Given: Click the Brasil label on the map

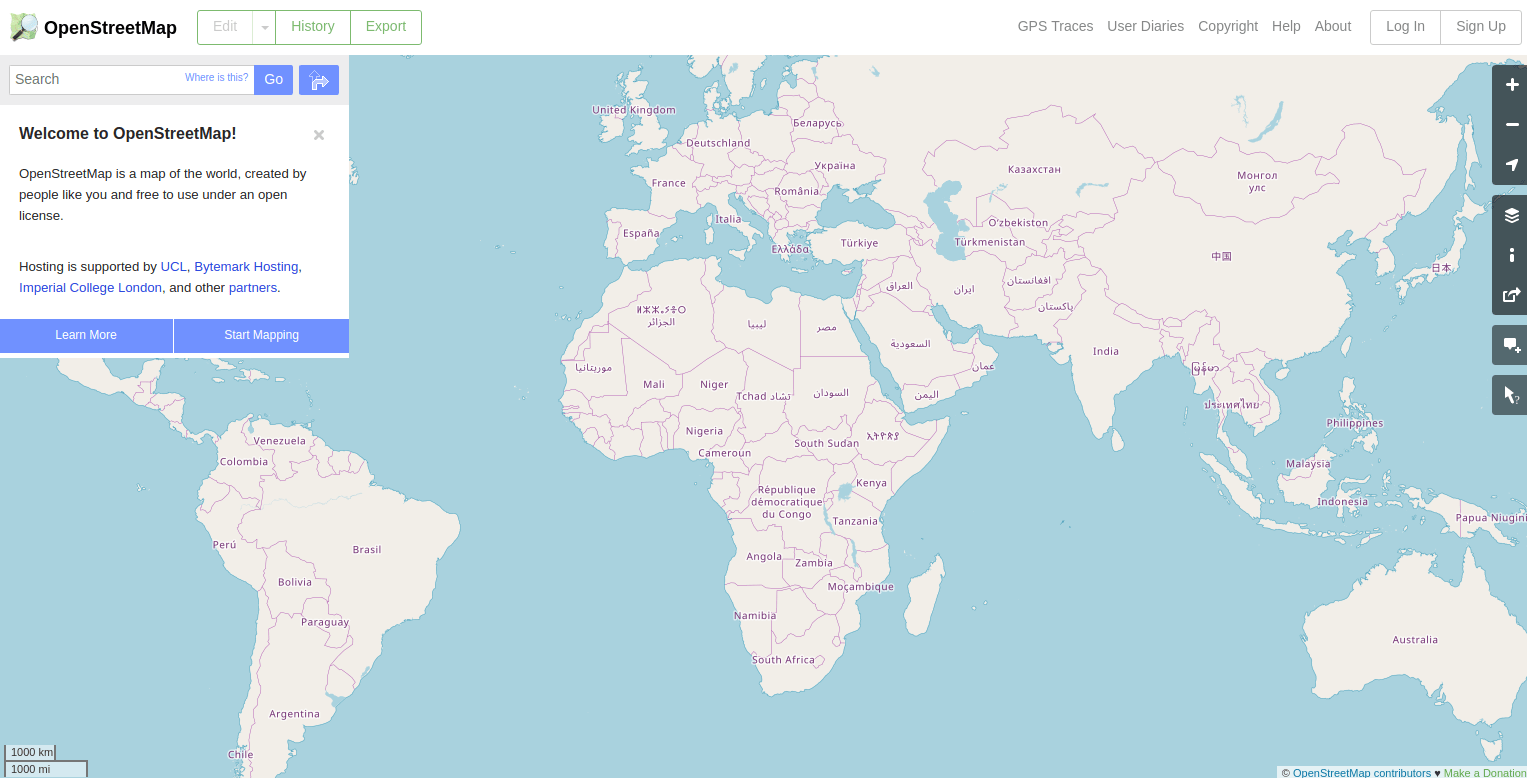Looking at the screenshot, I should pos(367,550).
